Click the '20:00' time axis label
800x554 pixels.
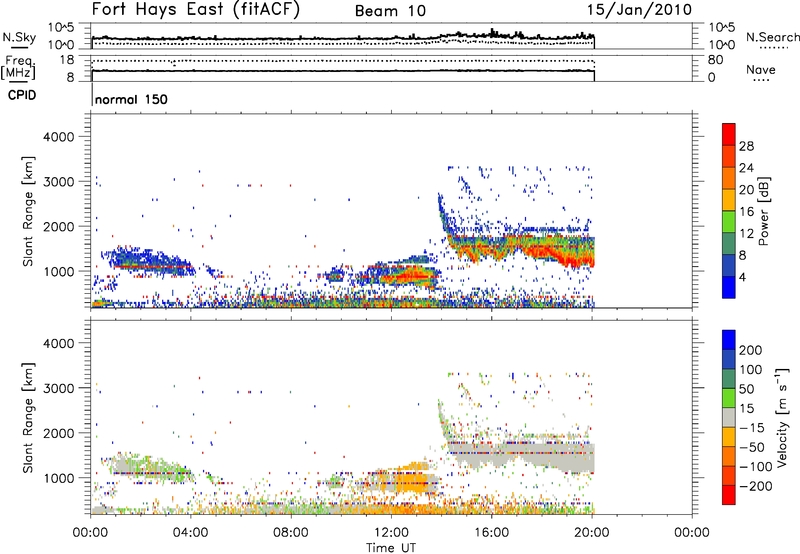pos(592,533)
